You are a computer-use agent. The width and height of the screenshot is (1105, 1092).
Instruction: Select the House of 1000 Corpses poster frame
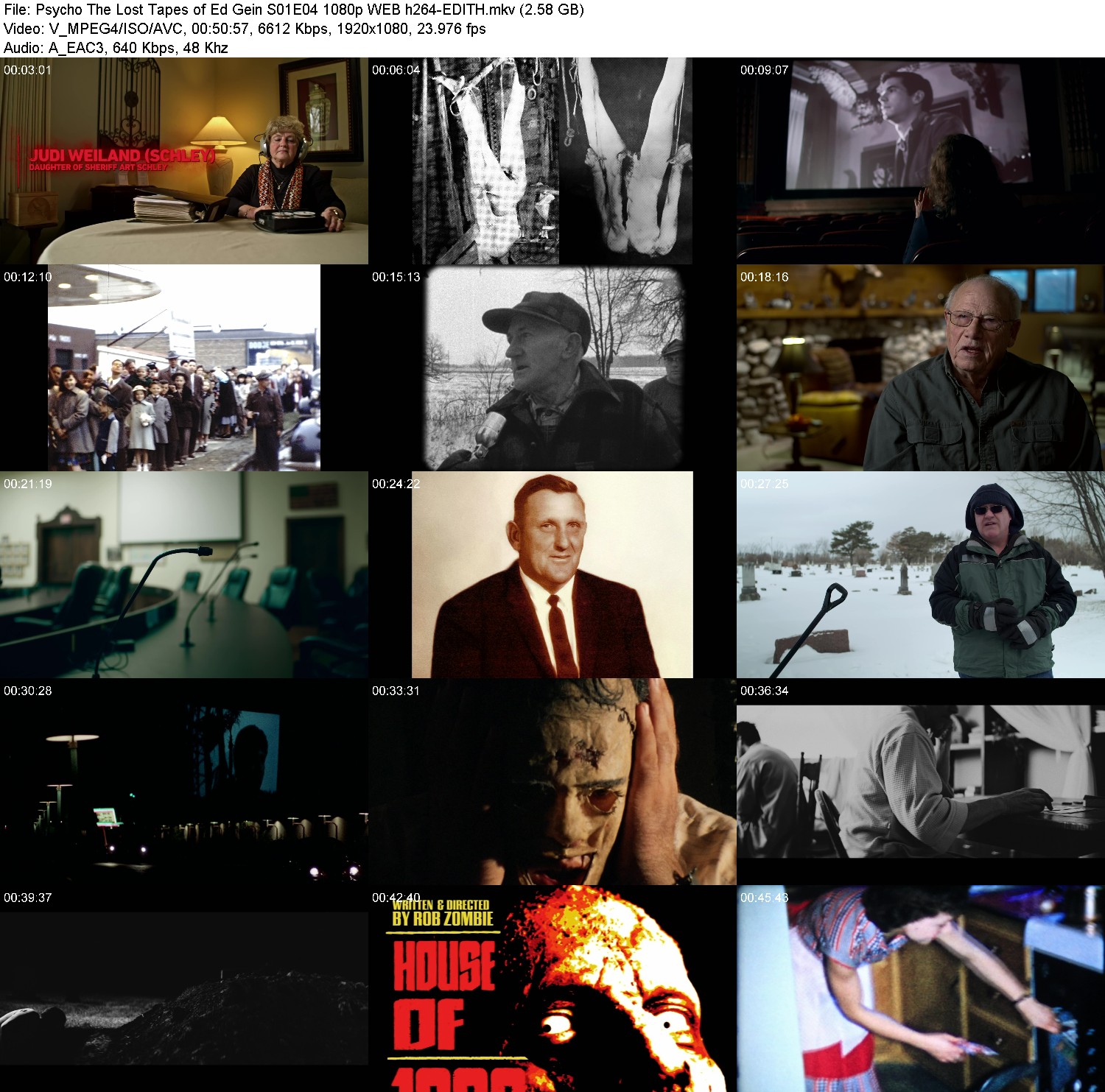[x=552, y=989]
